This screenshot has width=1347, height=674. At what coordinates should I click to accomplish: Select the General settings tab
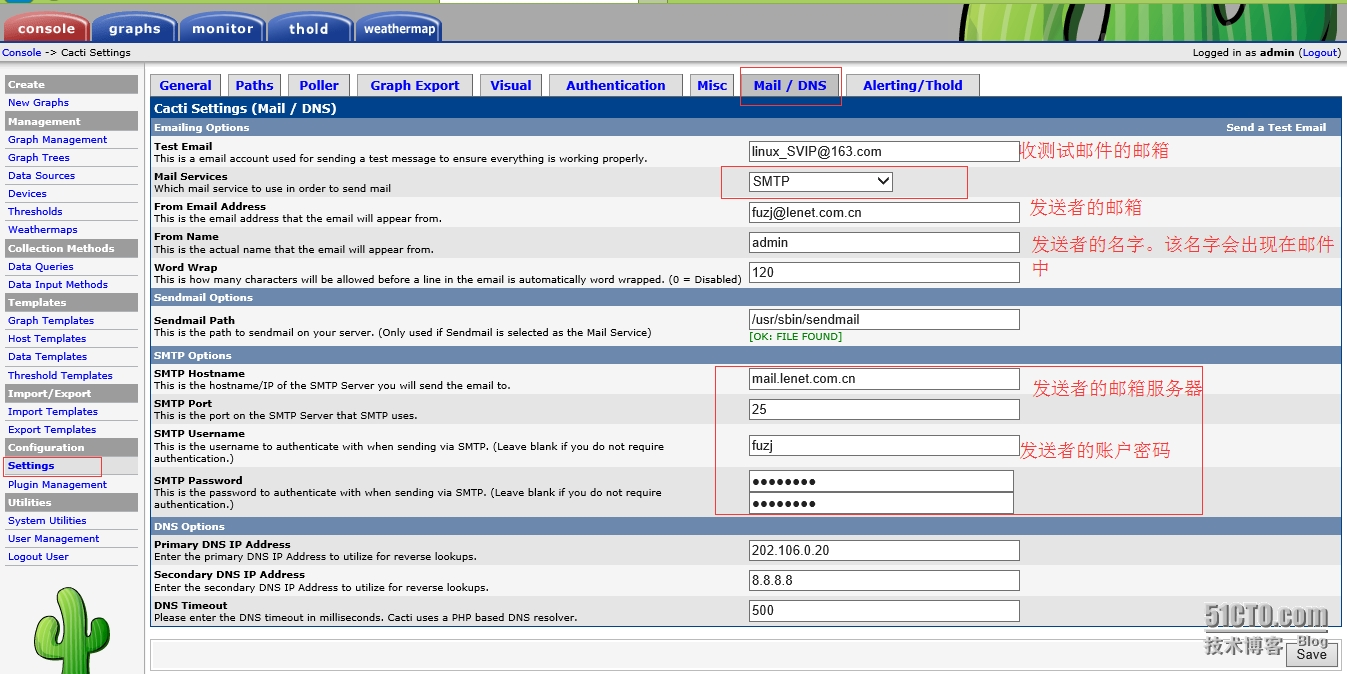click(186, 85)
